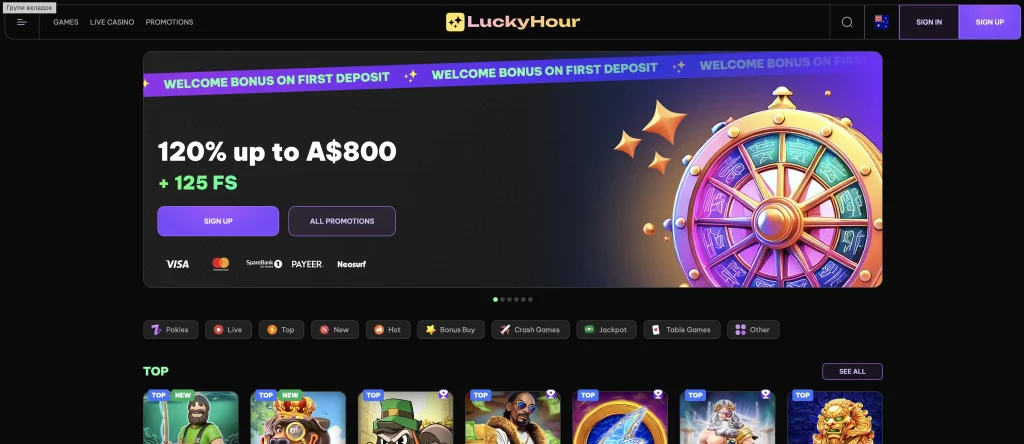Open Table Games category

(681, 330)
